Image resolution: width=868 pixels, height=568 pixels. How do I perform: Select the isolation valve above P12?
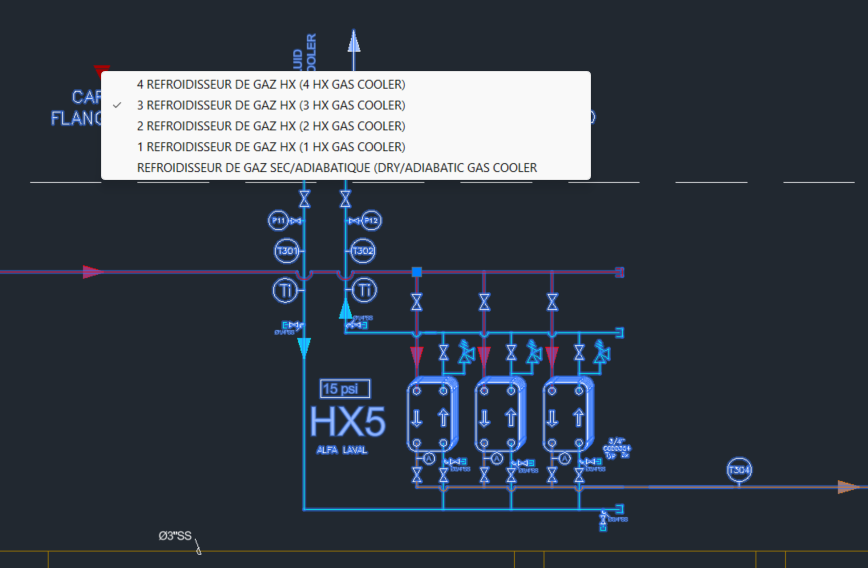tap(345, 199)
